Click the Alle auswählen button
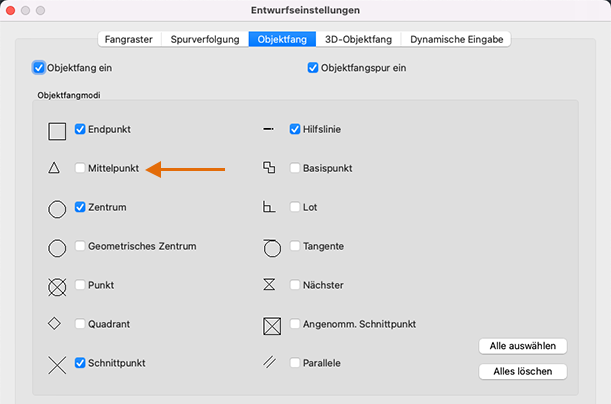Image resolution: width=611 pixels, height=404 pixels. 523,346
